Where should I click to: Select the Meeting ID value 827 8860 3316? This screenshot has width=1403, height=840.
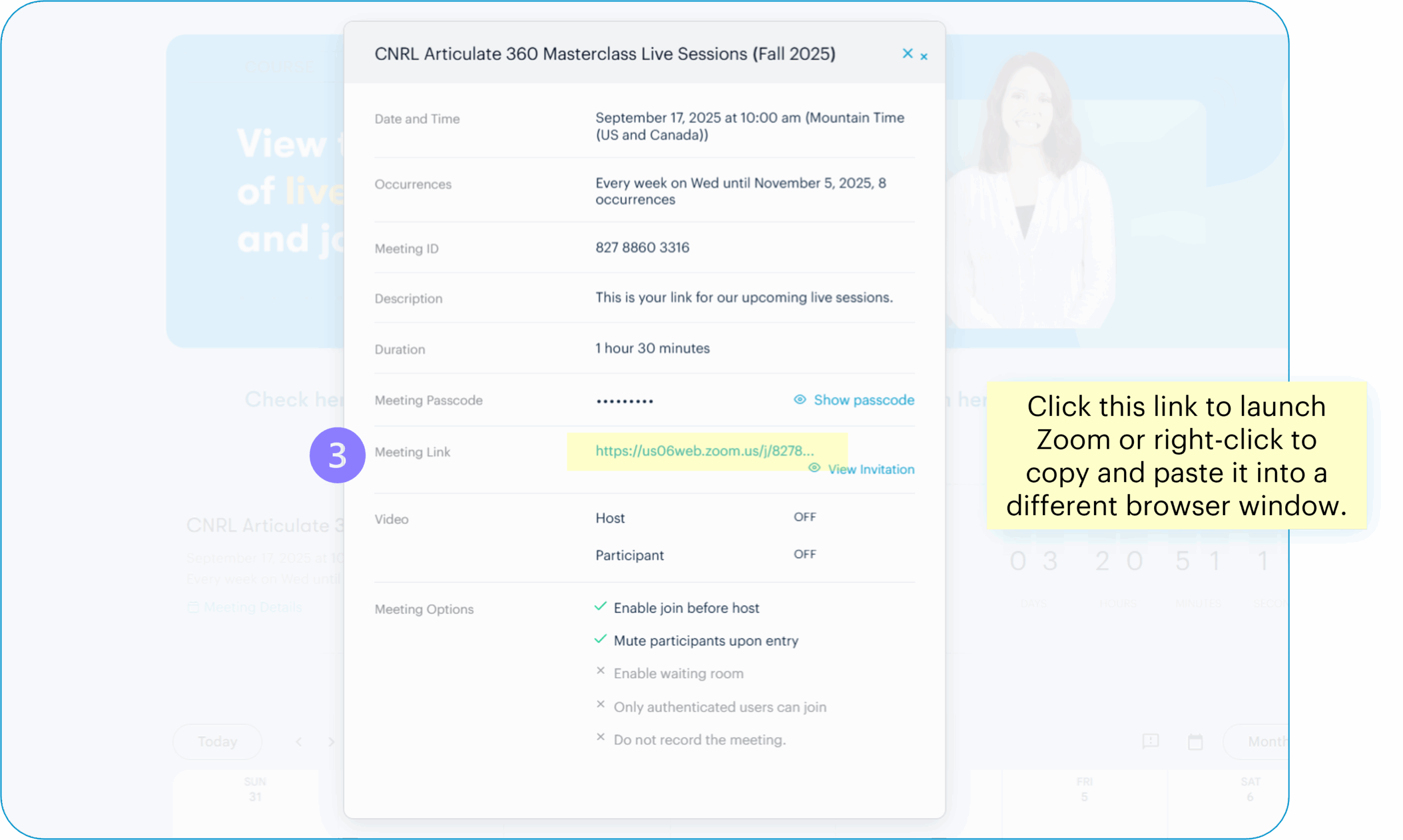642,247
